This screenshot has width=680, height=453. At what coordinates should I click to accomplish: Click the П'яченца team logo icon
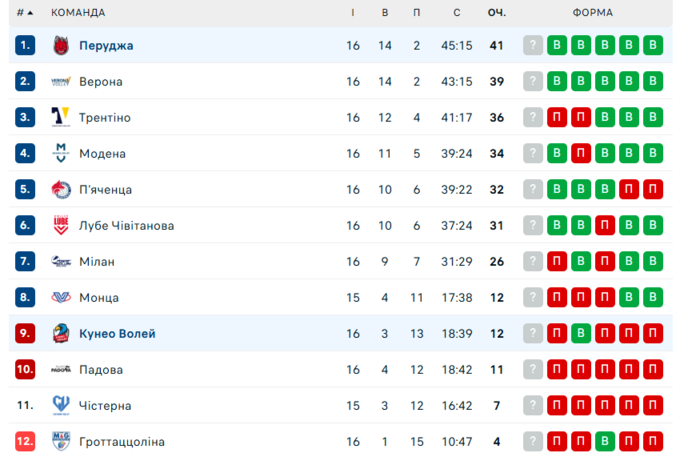click(x=60, y=189)
